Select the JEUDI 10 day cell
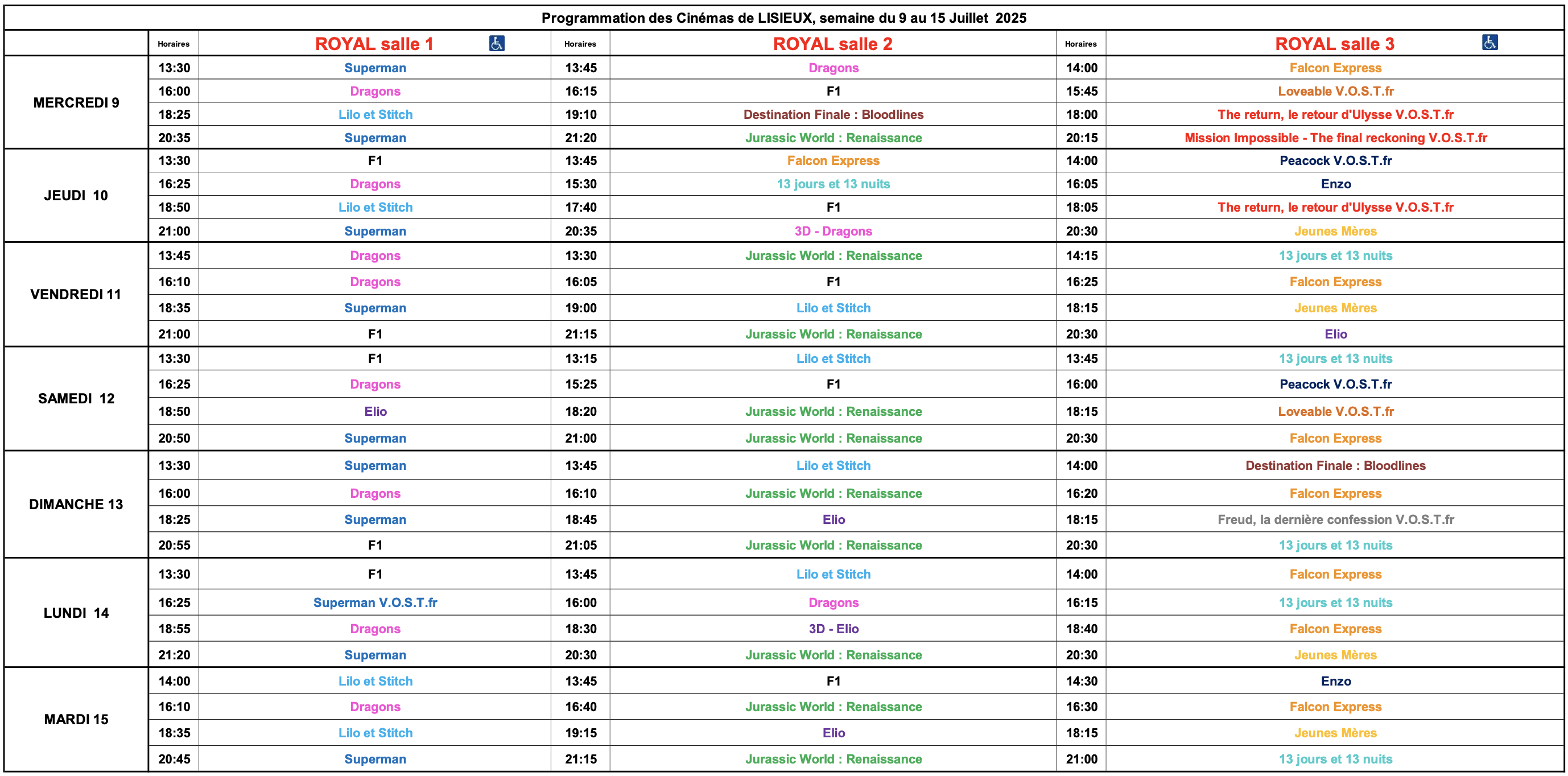1568x776 pixels. tap(76, 195)
